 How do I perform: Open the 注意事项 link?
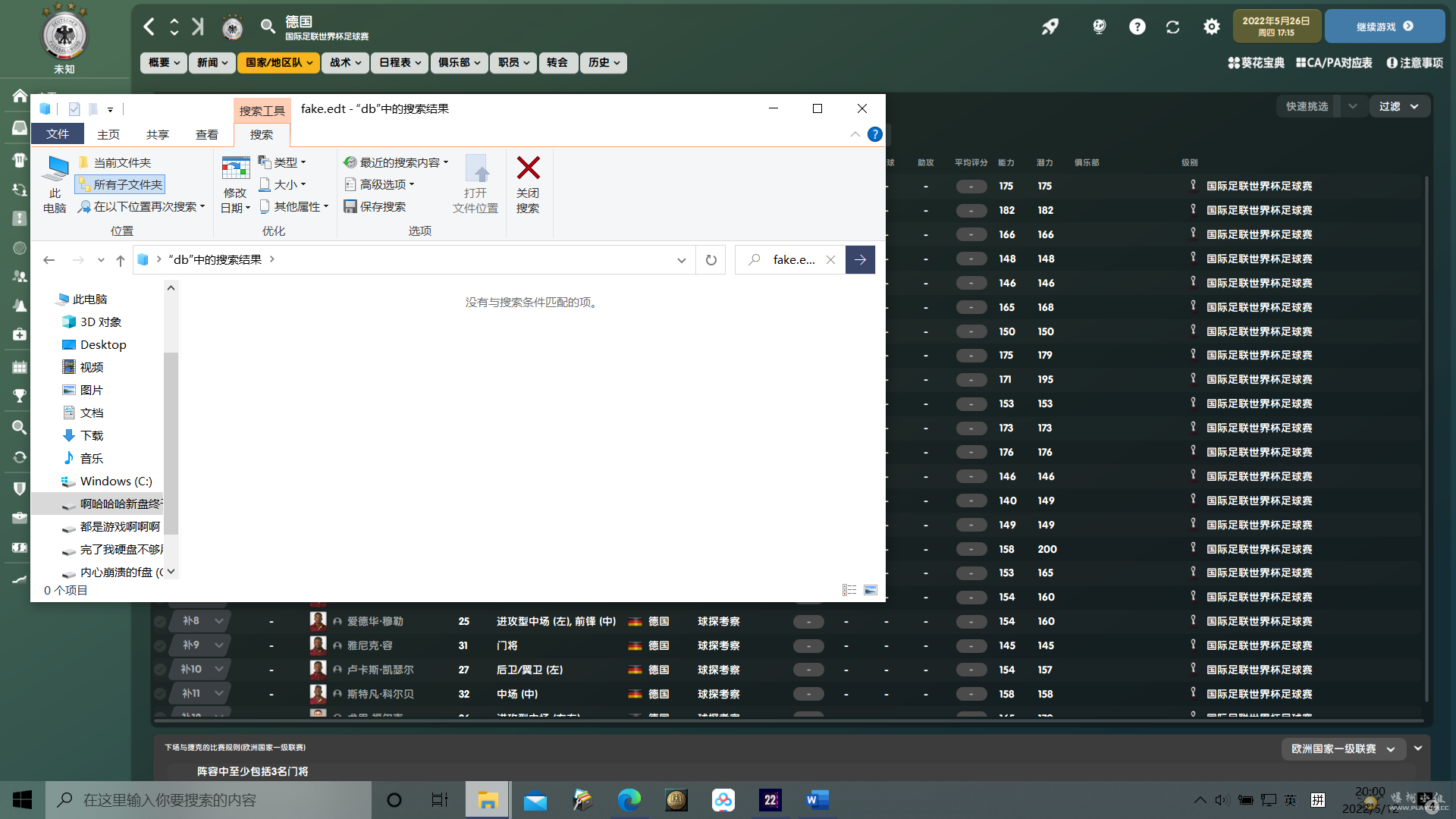click(1415, 63)
